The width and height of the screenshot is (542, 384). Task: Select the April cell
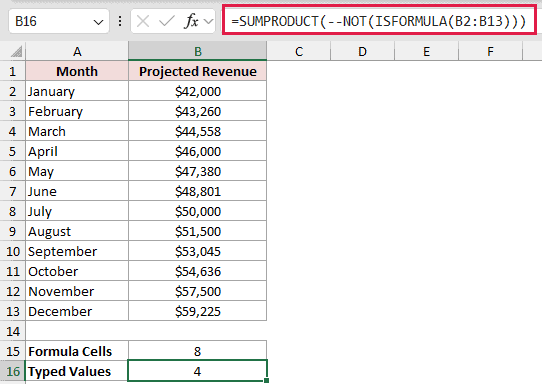pyautogui.click(x=77, y=151)
